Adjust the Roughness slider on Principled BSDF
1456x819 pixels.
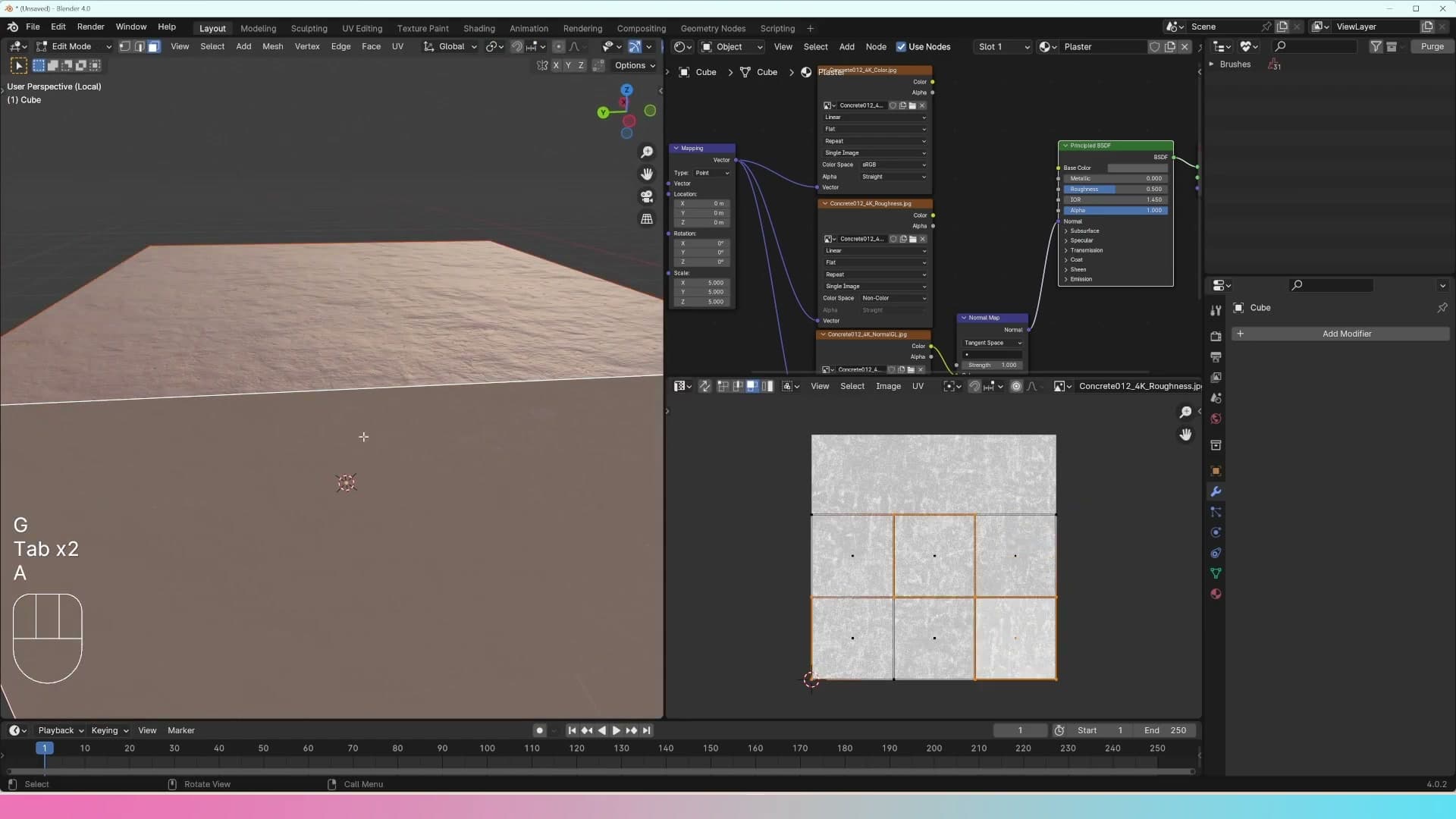point(1115,190)
